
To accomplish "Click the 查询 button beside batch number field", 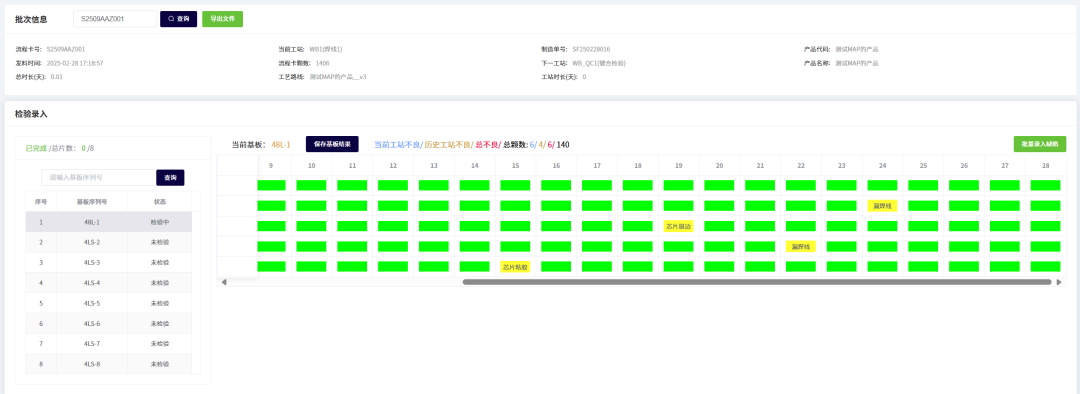I will [x=178, y=19].
